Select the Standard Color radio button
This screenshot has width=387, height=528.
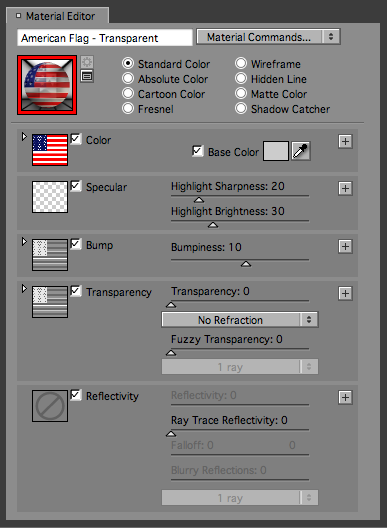click(x=128, y=64)
